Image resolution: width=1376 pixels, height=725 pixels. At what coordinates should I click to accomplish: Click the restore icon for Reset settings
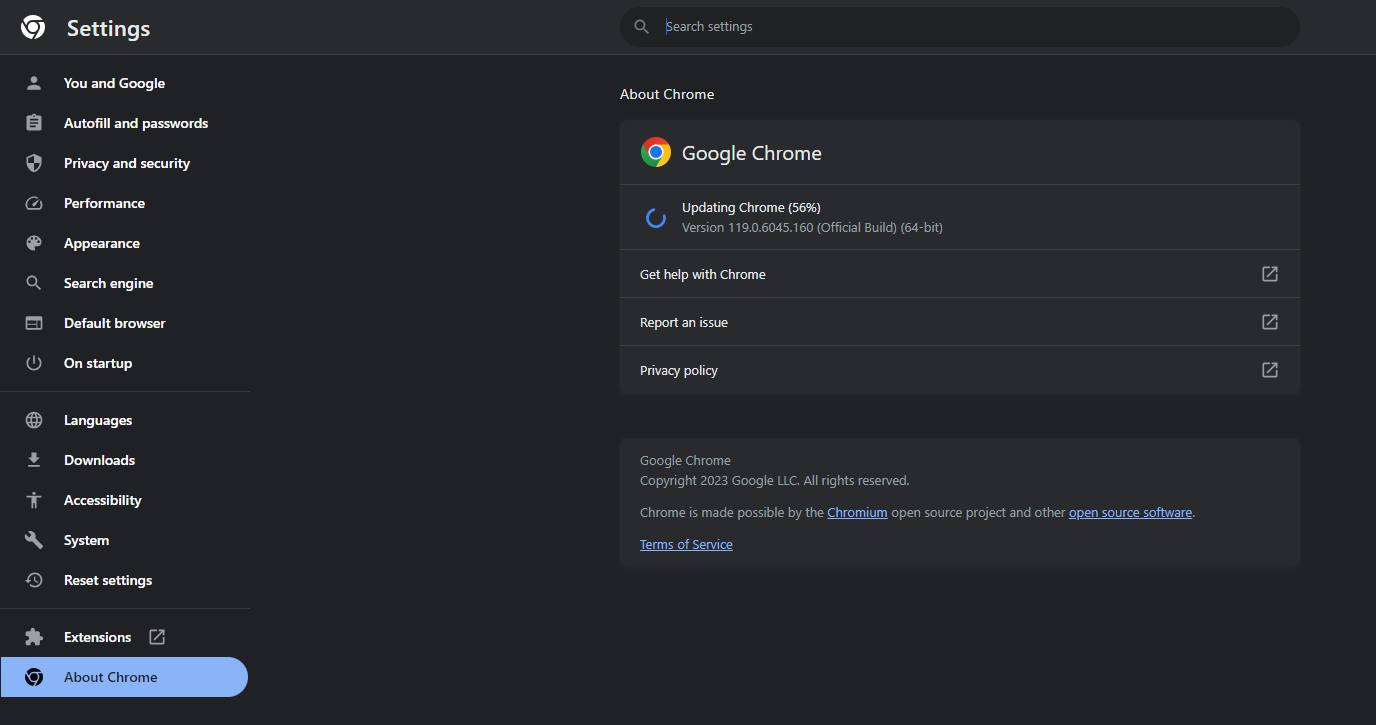pyautogui.click(x=34, y=580)
